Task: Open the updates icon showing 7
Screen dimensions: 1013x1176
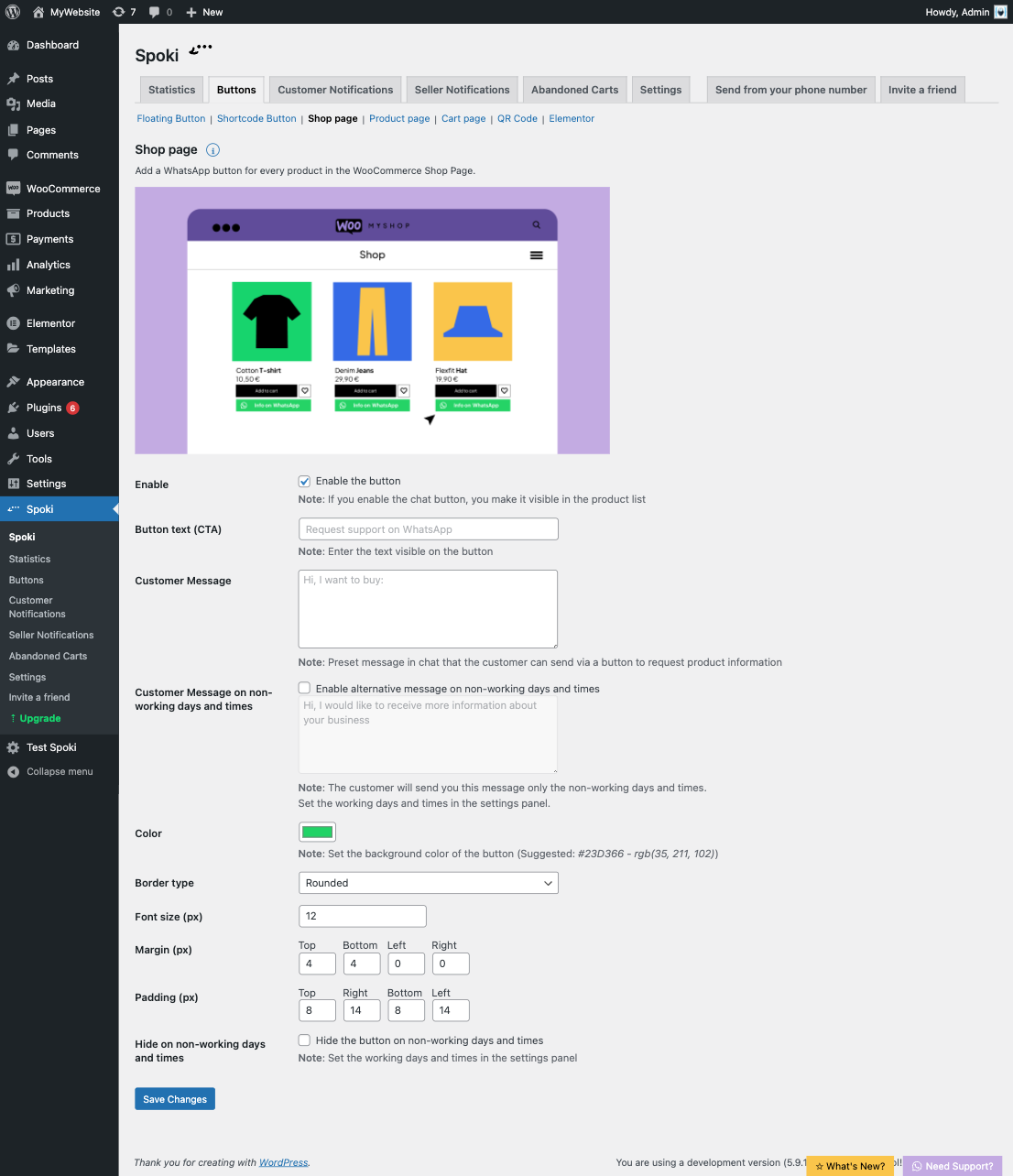Action: 118,12
